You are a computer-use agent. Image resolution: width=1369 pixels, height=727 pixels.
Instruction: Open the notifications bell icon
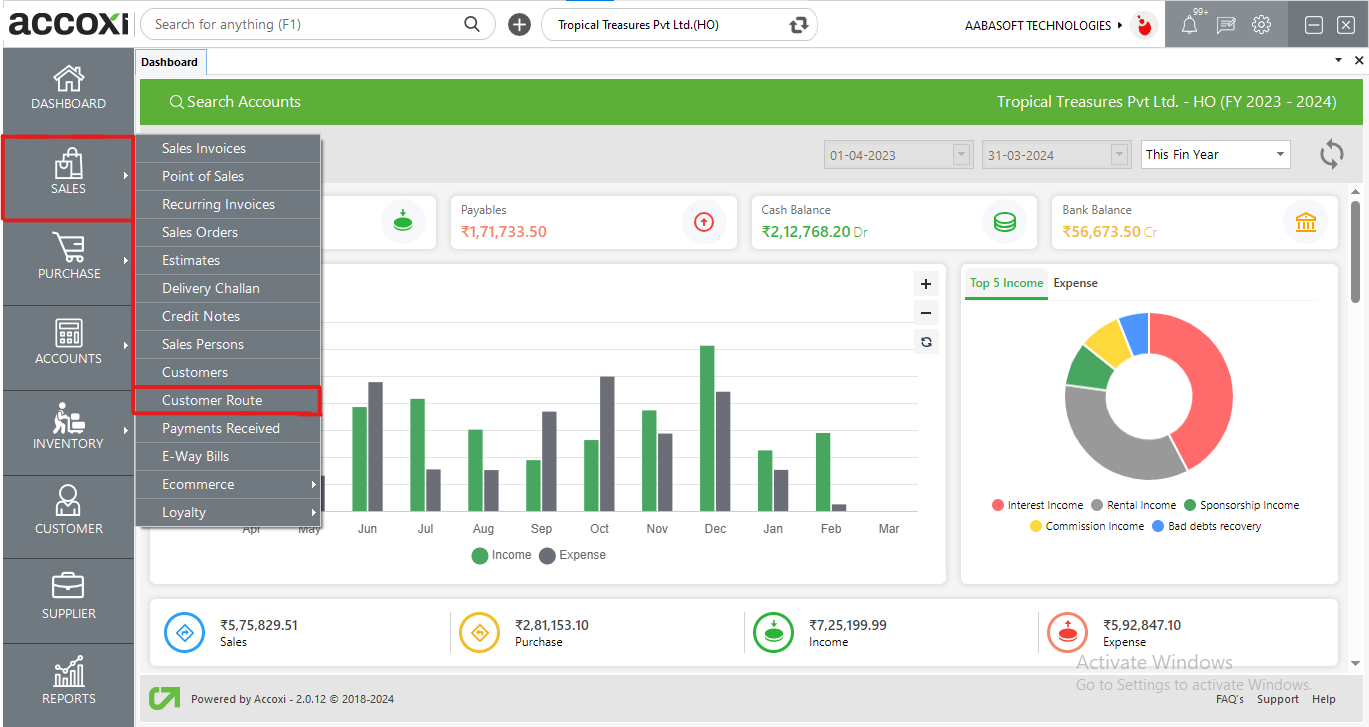(1189, 26)
